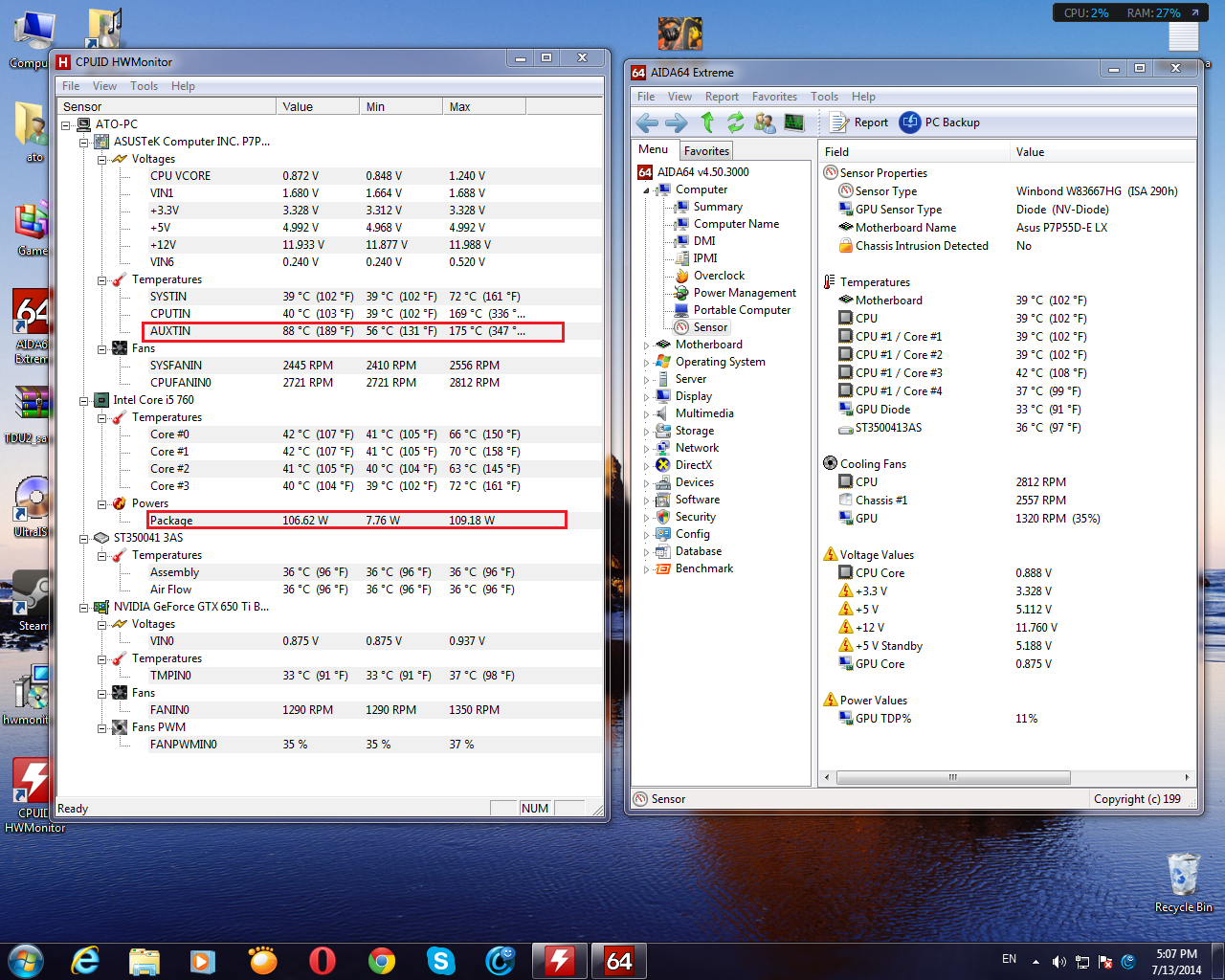
Task: Click the green Refresh icon in AIDA64
Action: tap(735, 122)
